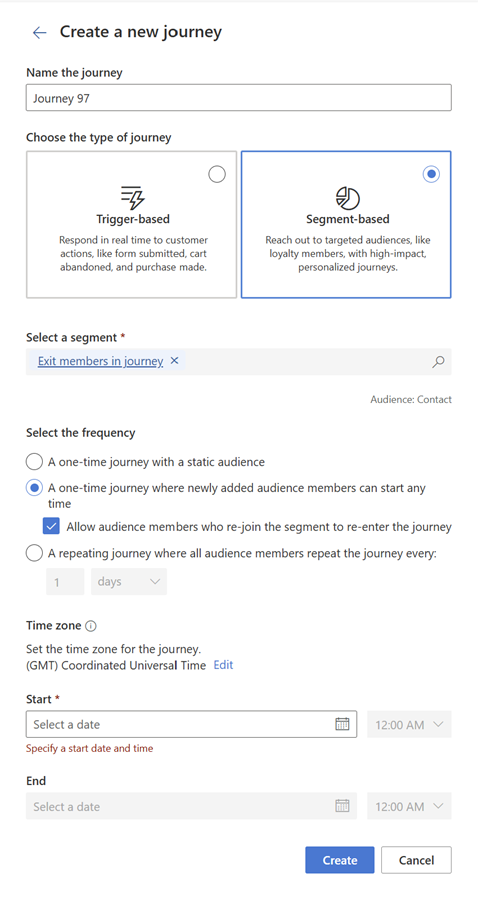Click the Trigger-based lightning icon
The height and width of the screenshot is (900, 479).
pyautogui.click(x=133, y=198)
